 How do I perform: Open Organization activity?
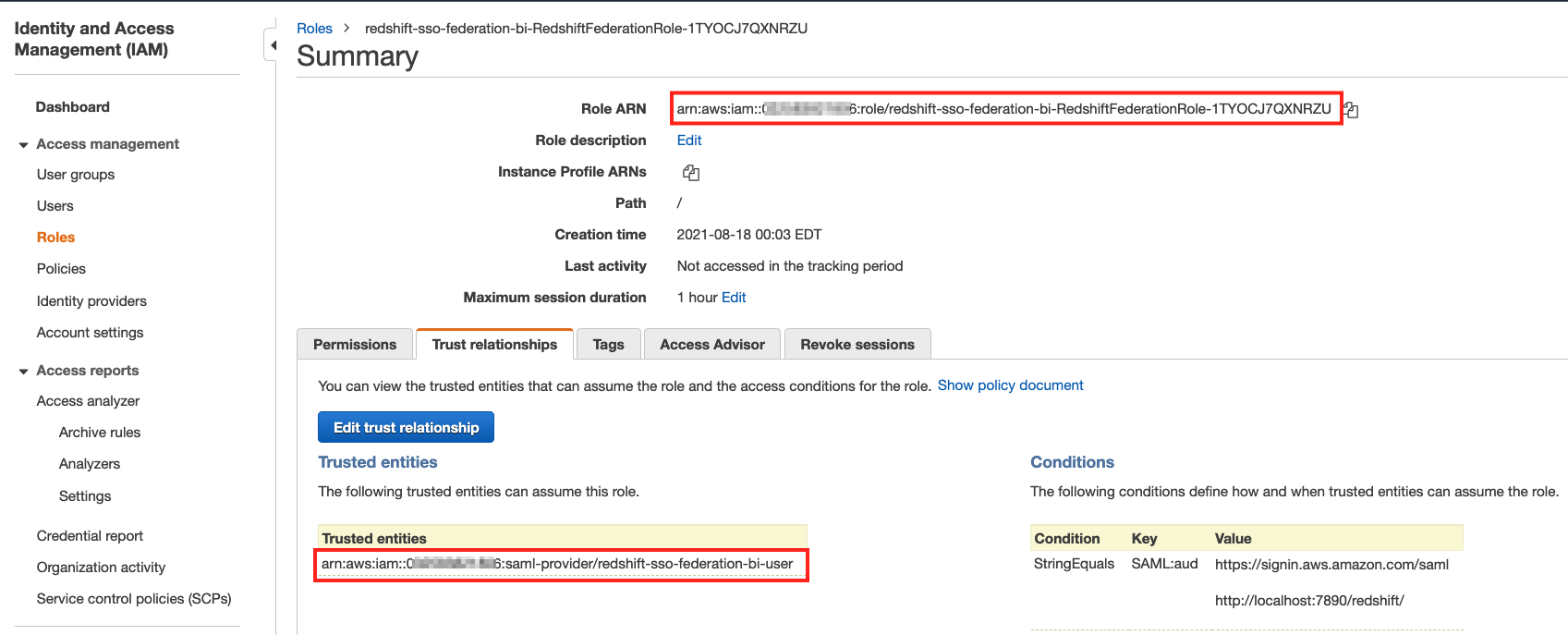[101, 568]
